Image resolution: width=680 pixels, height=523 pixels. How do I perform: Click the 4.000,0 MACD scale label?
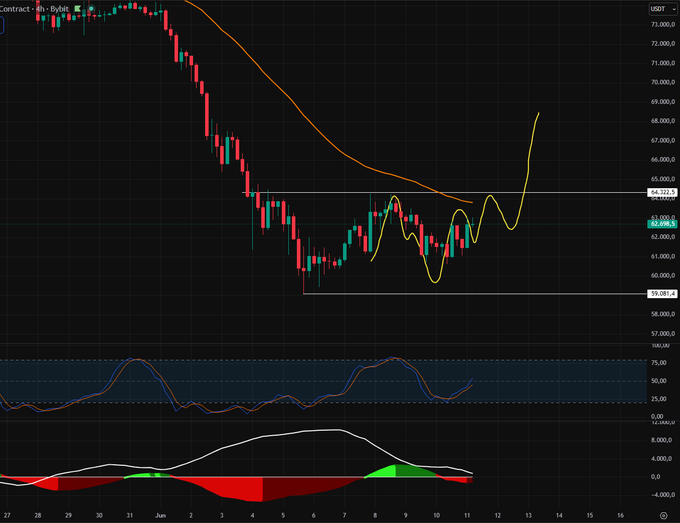click(x=661, y=458)
